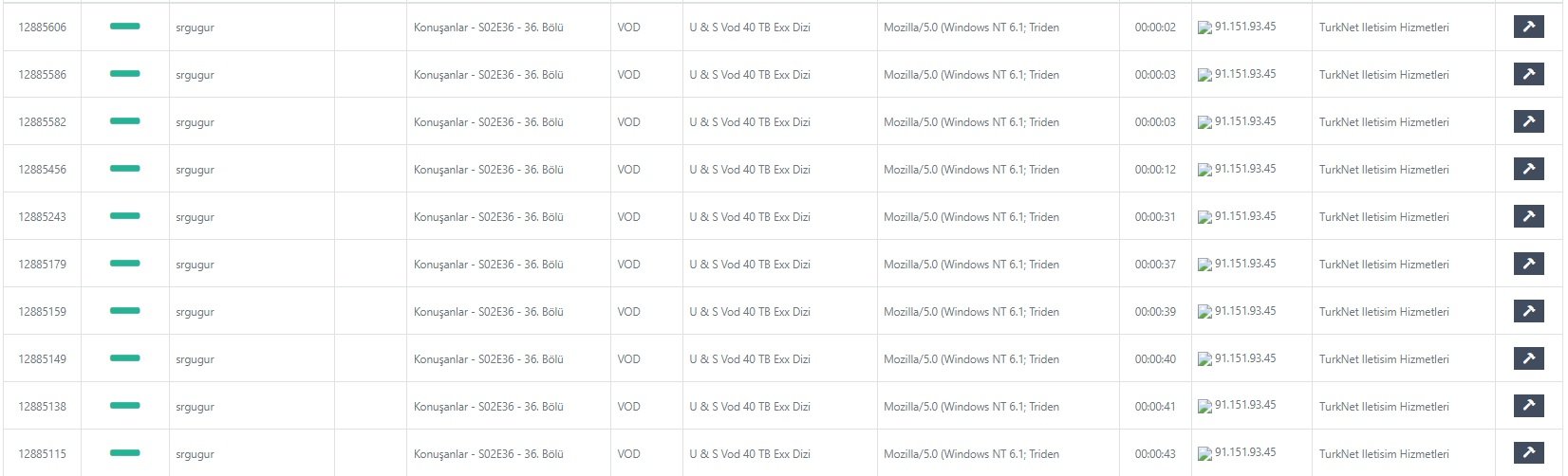Screen dimensions: 1568x476
Task: Click country flag image in row 12885586
Action: (1204, 75)
